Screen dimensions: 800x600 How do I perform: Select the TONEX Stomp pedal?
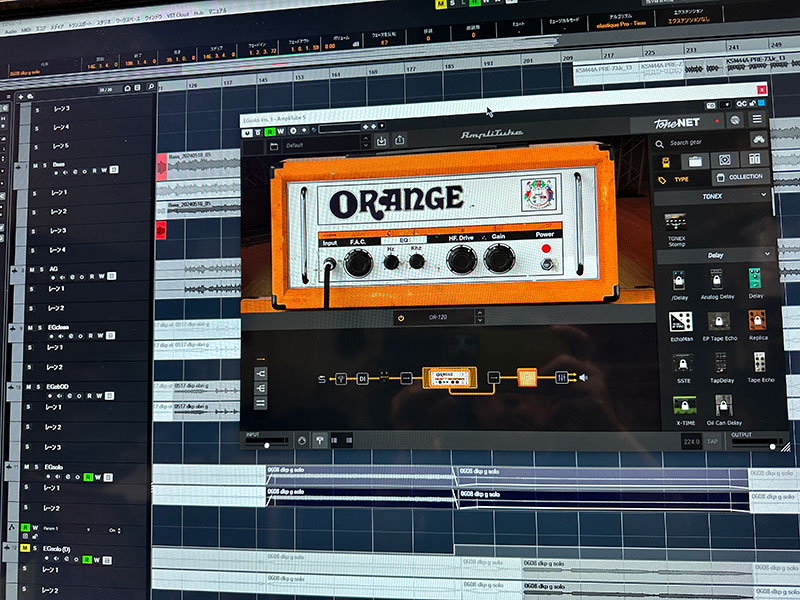click(676, 230)
